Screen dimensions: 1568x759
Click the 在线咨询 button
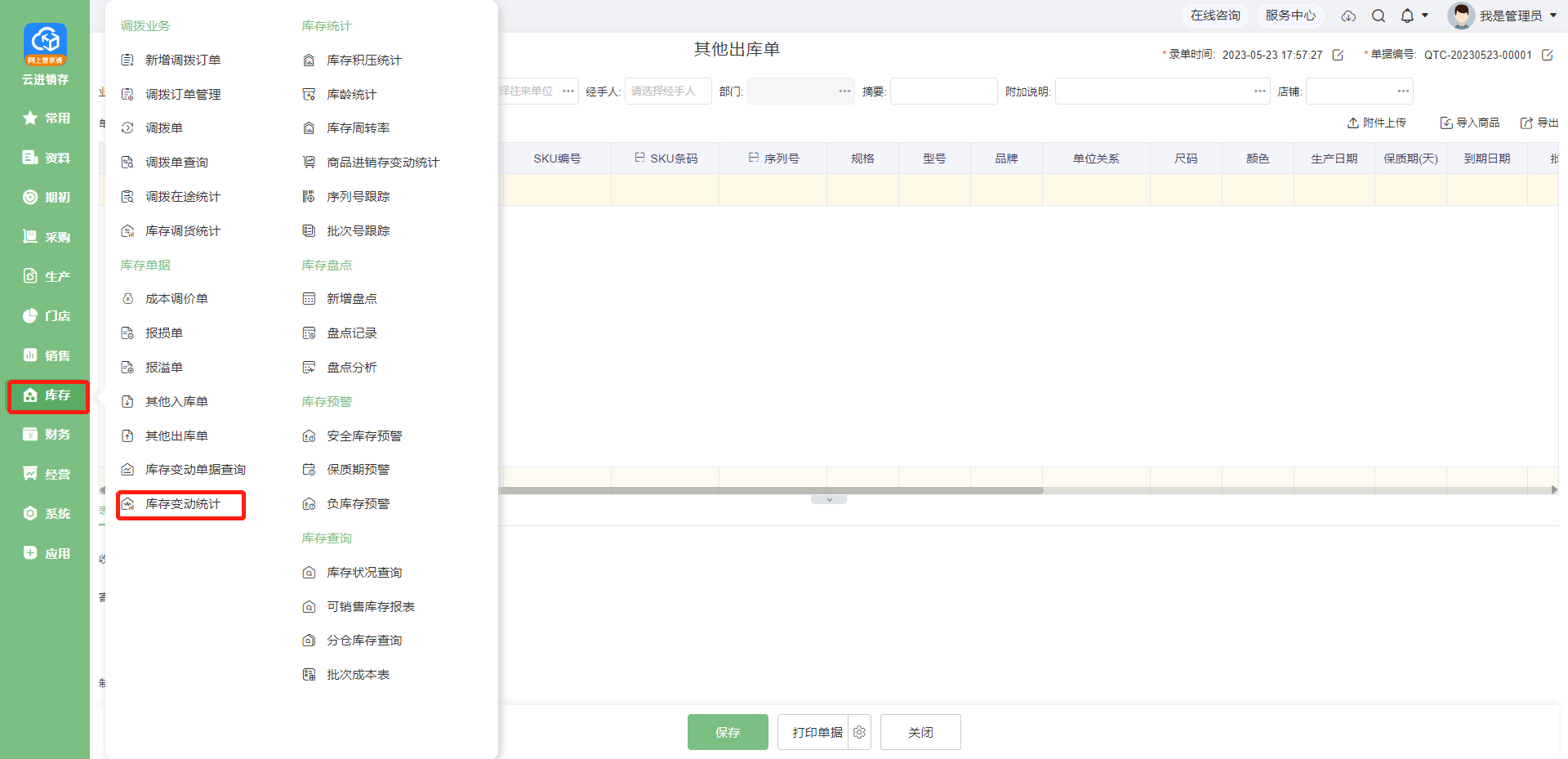tap(1215, 16)
